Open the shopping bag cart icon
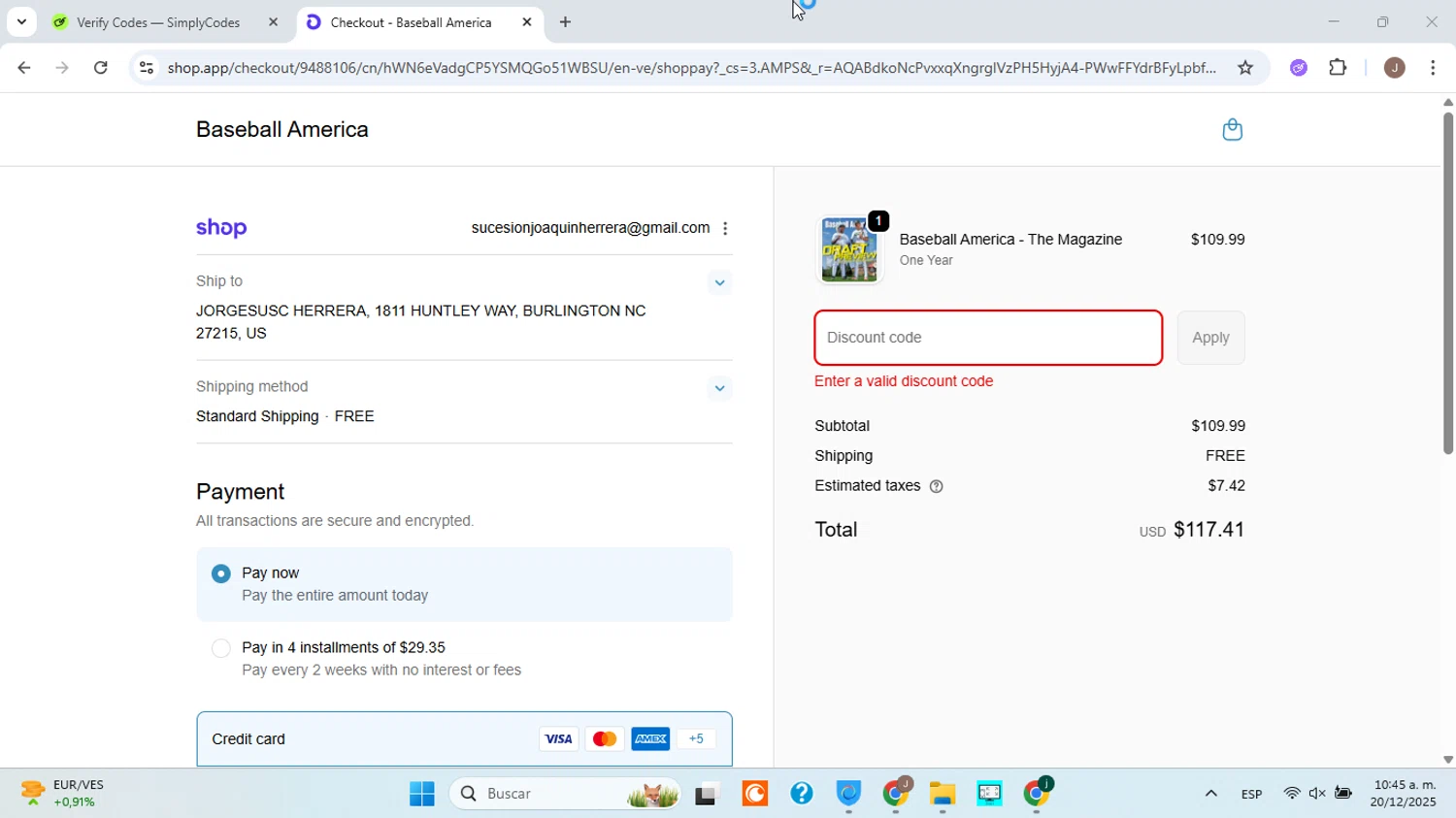The height and width of the screenshot is (818, 1456). pyautogui.click(x=1232, y=130)
